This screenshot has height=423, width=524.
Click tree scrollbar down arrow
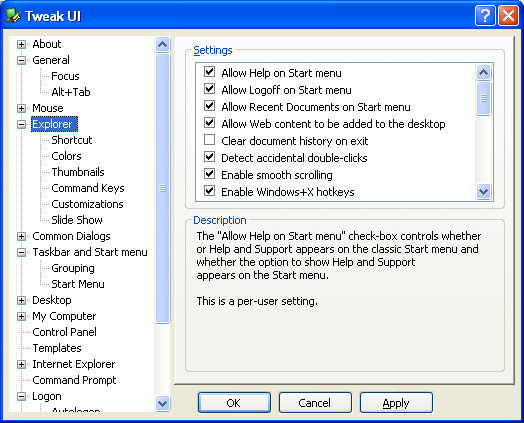tap(163, 404)
